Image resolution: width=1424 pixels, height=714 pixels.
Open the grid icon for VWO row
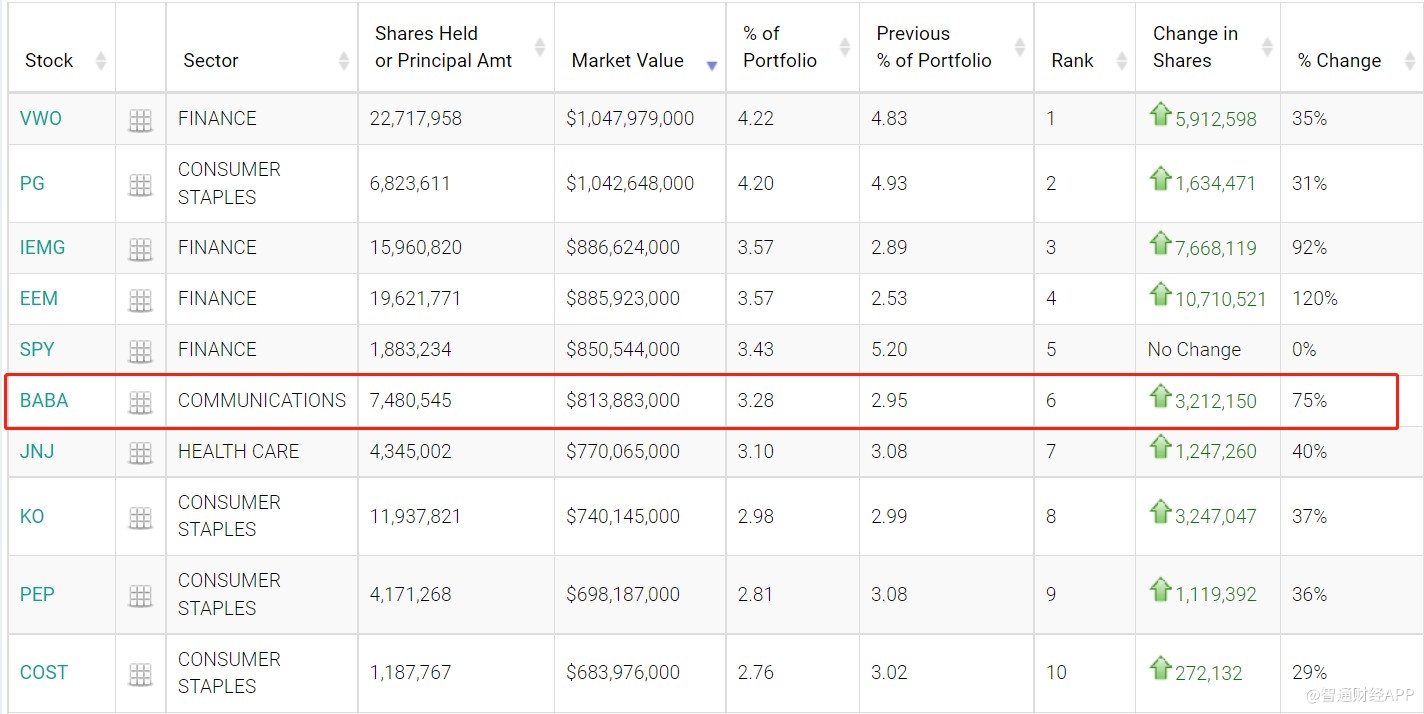140,121
